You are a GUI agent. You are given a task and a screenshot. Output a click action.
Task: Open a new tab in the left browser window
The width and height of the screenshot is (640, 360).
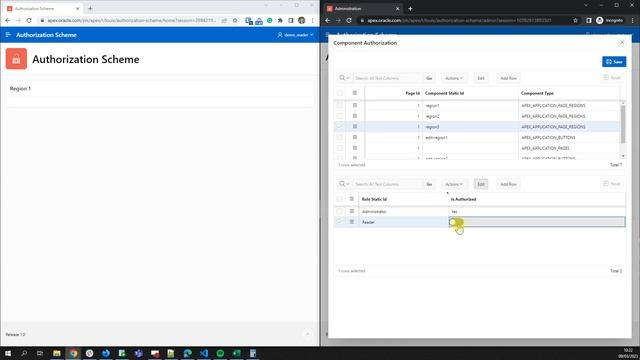click(x=90, y=8)
